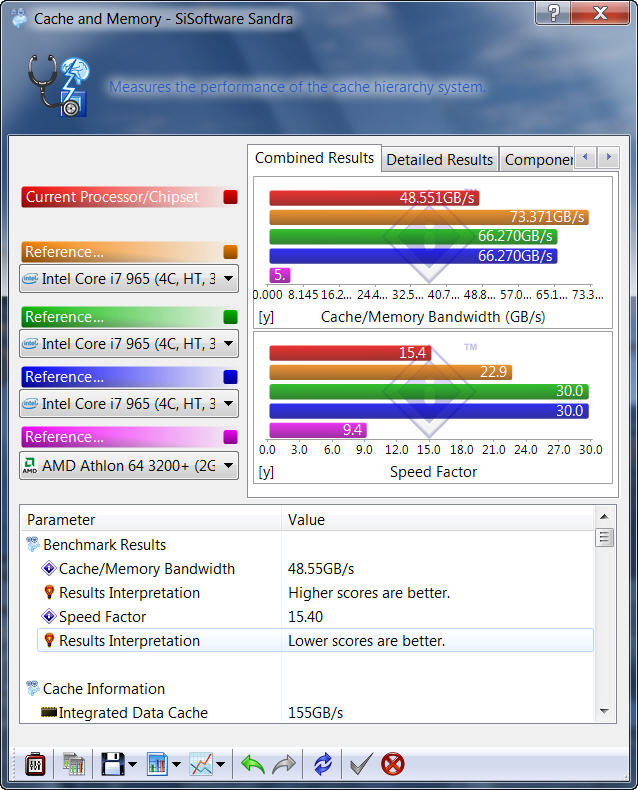Viewport: 638px width, 790px height.
Task: Toggle the green Reference checkbox
Action: 230,317
